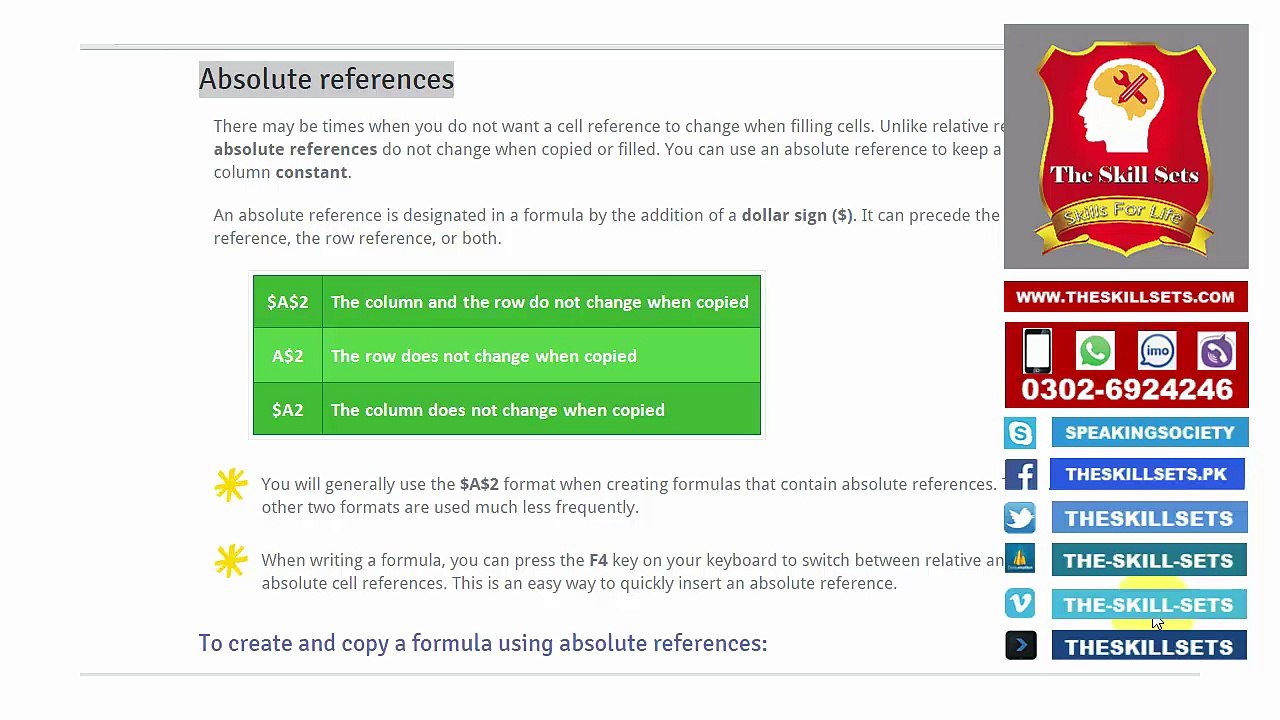Click the THESKILLSETS Twitter label button
Image resolution: width=1280 pixels, height=720 pixels.
[x=1149, y=518]
